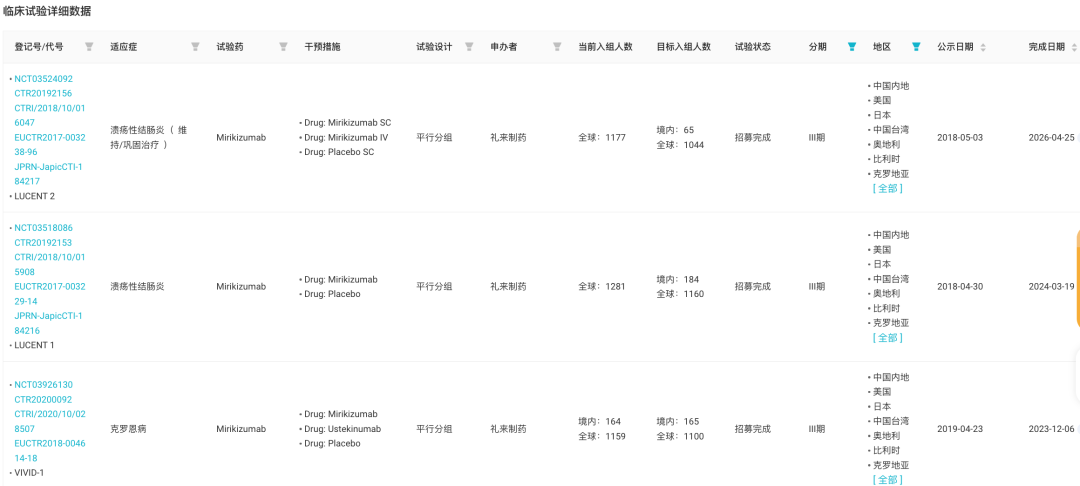Open trial link NCT03518086
The height and width of the screenshot is (486, 1080).
coord(43,227)
